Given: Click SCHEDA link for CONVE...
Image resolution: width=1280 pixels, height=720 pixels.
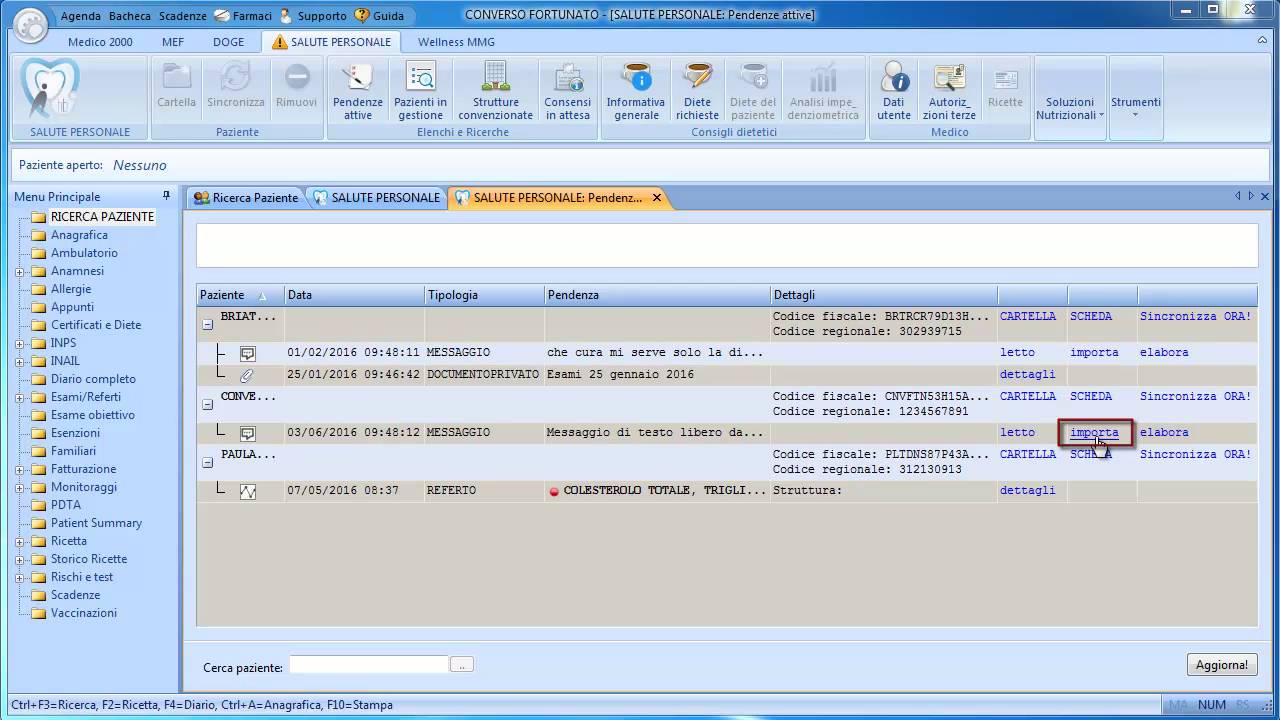Looking at the screenshot, I should 1091,397.
